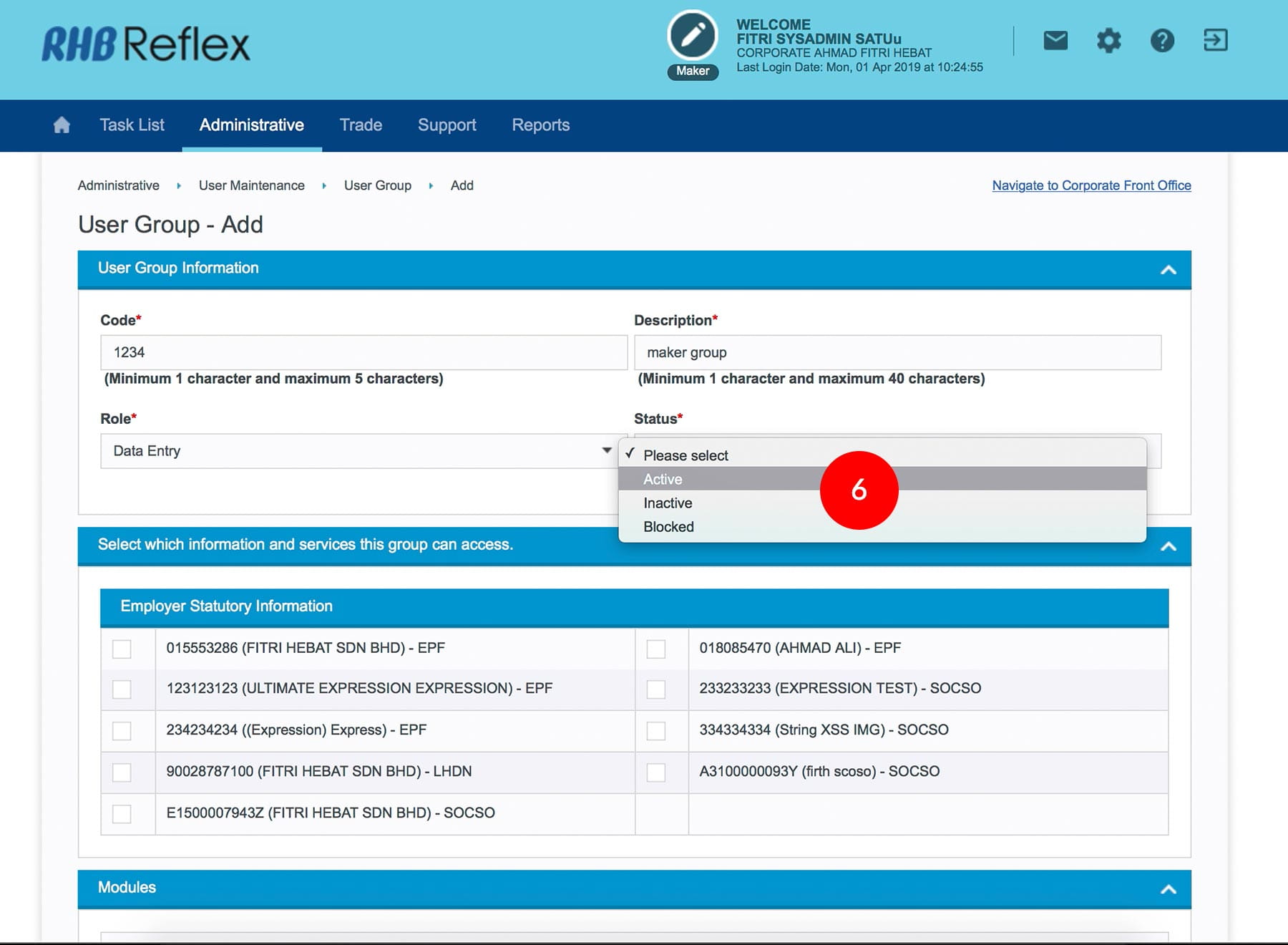Image resolution: width=1288 pixels, height=945 pixels.
Task: Click User Maintenance in the breadcrumb
Action: pyautogui.click(x=251, y=185)
